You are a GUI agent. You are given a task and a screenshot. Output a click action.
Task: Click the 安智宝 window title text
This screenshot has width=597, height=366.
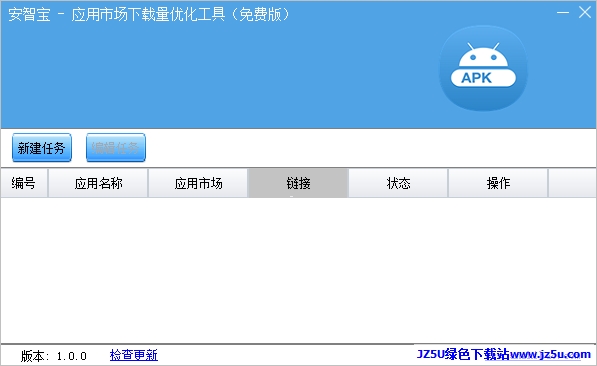point(148,14)
